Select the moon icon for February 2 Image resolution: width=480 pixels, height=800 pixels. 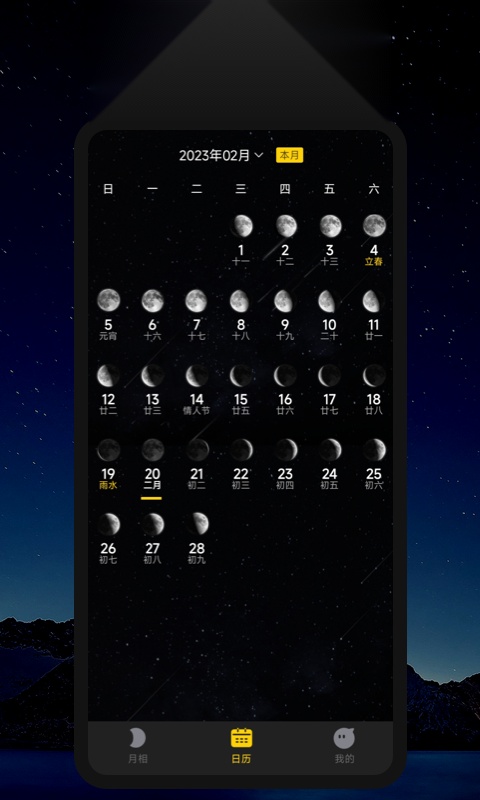point(285,226)
